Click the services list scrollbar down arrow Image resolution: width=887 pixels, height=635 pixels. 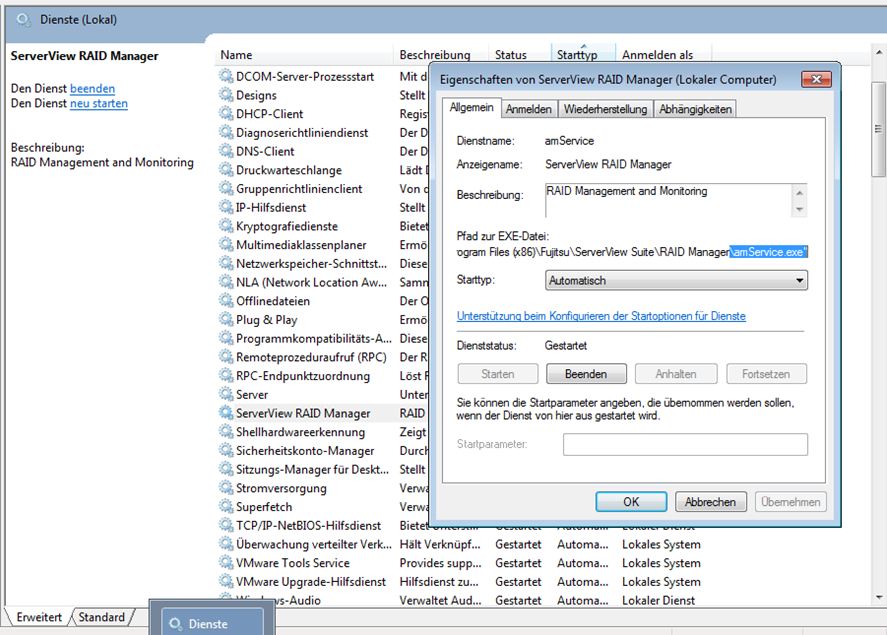point(879,597)
